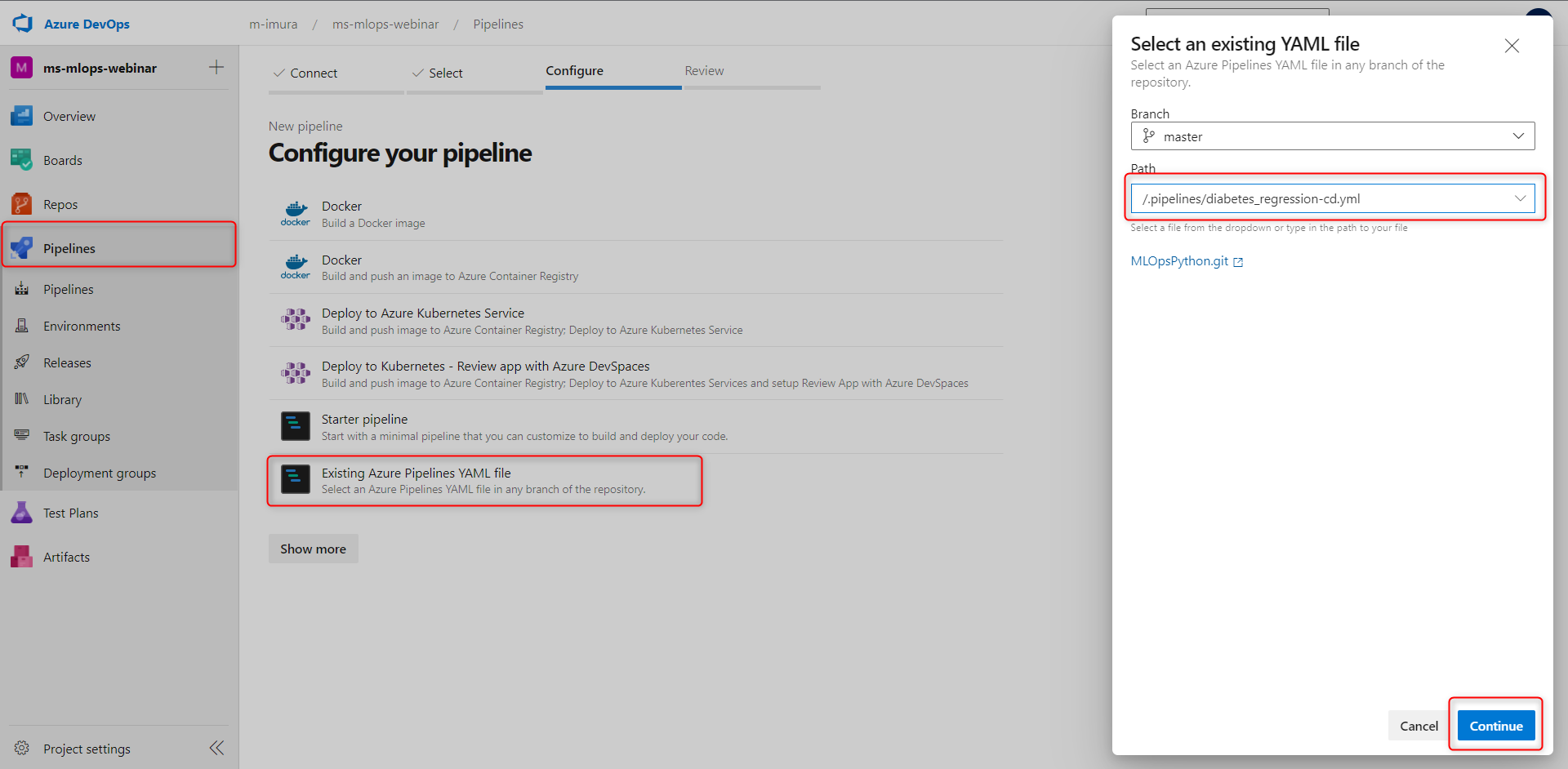Viewport: 1568px width, 769px height.
Task: Open Project settings label in sidebar
Action: 87,749
